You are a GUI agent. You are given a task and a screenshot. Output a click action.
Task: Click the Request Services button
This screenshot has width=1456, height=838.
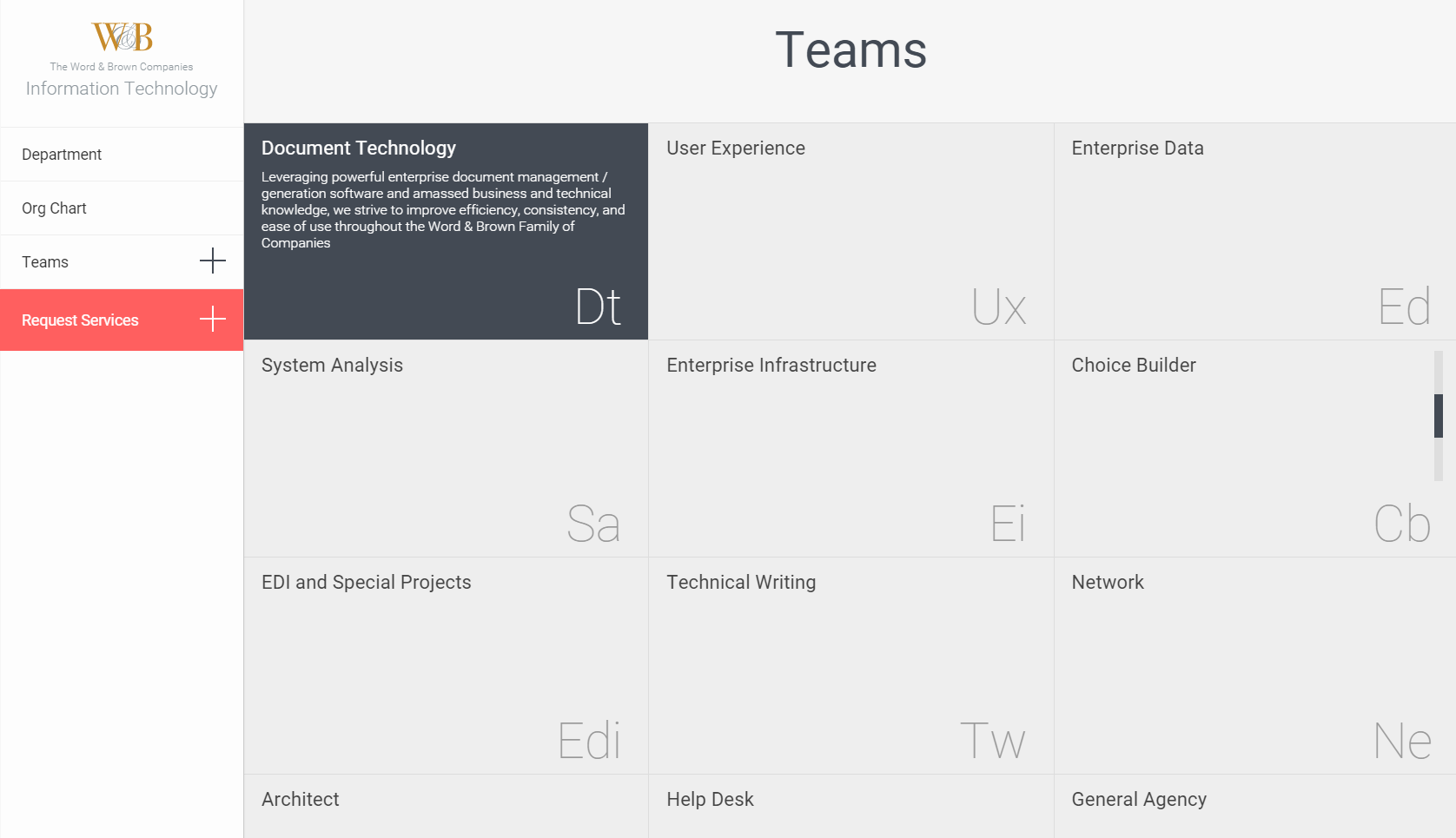coord(80,320)
